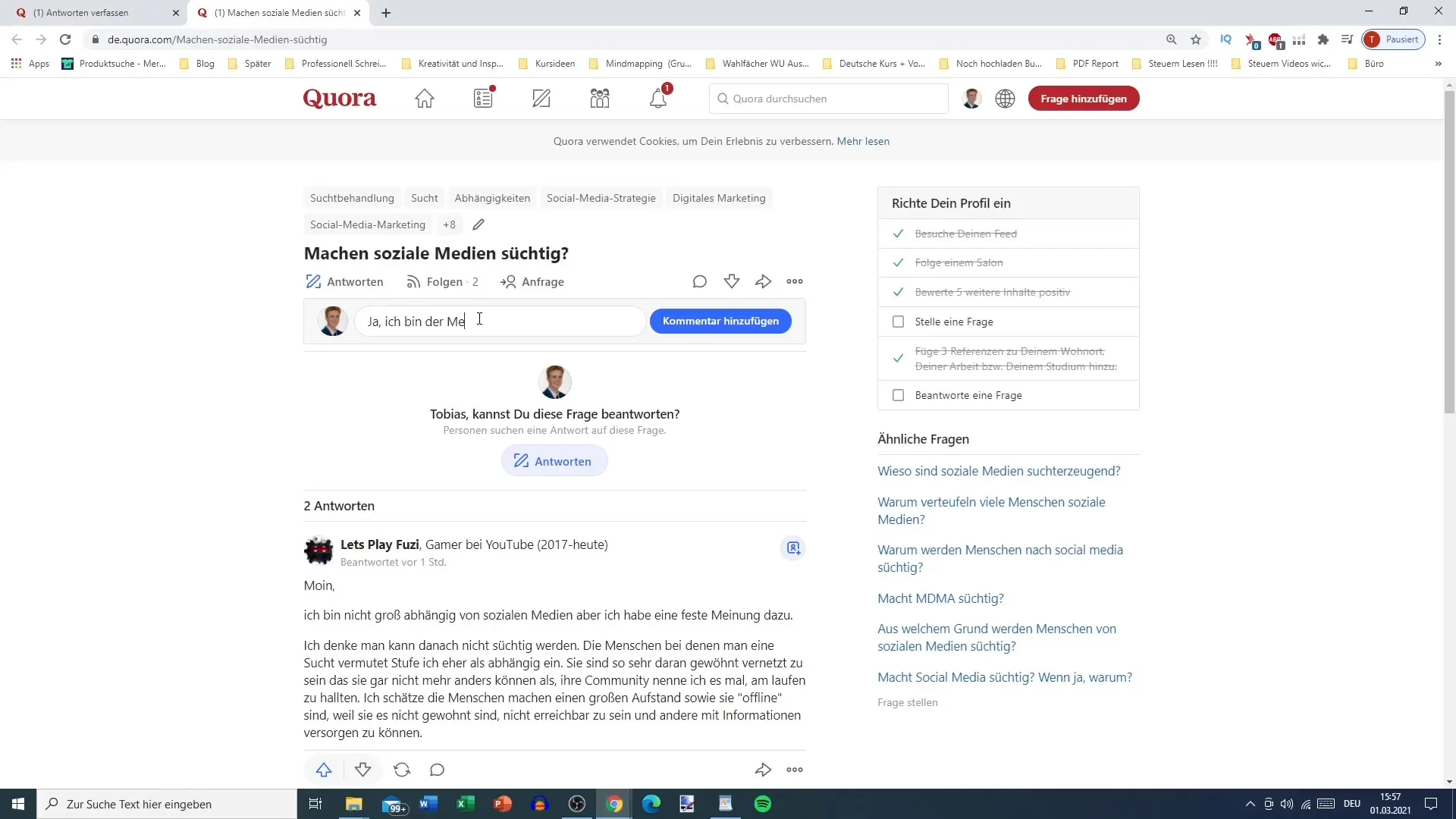Viewport: 1456px width, 819px height.
Task: Follow the question via Folgen
Action: (443, 281)
